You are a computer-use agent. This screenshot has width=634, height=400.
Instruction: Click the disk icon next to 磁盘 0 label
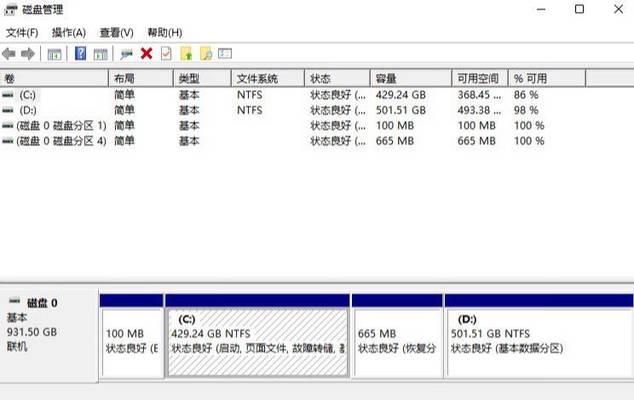[x=15, y=301]
